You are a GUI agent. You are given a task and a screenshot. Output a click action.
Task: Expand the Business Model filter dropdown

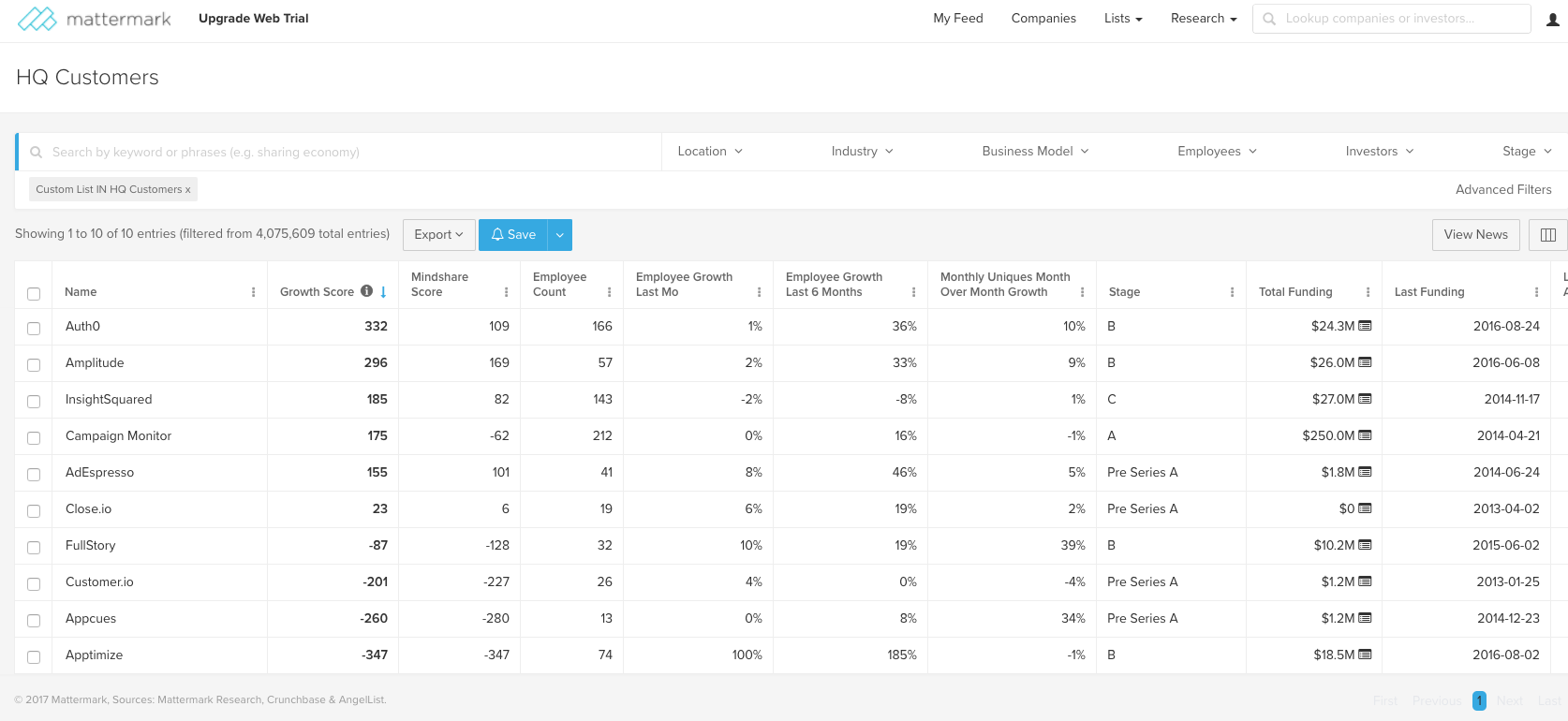pyautogui.click(x=1035, y=151)
